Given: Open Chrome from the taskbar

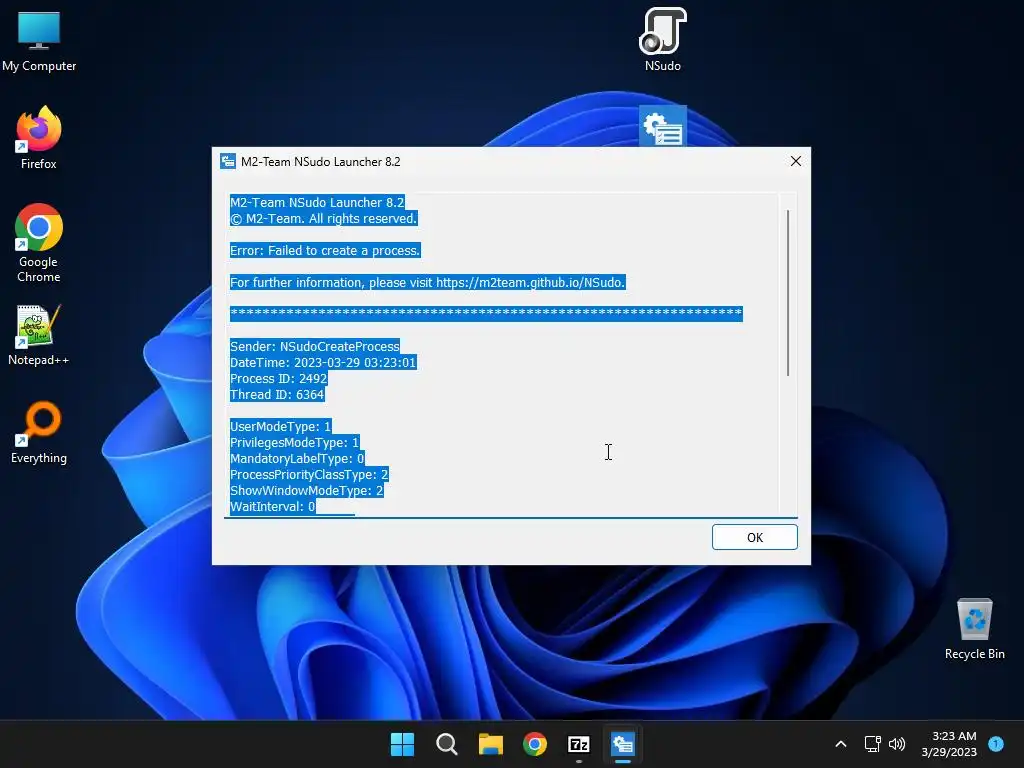Looking at the screenshot, I should click(535, 744).
